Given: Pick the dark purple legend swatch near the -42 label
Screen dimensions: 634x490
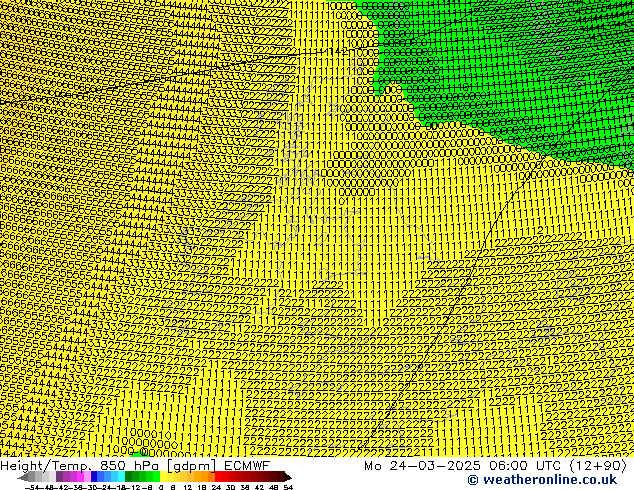Looking at the screenshot, I should [59, 477].
